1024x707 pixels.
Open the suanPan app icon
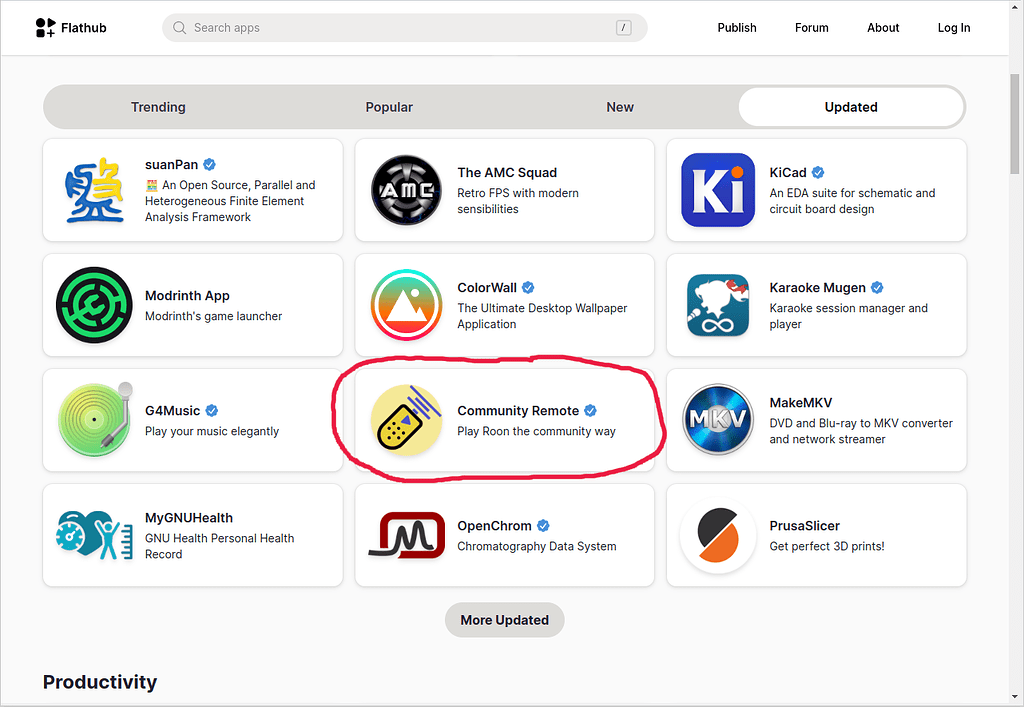point(94,190)
